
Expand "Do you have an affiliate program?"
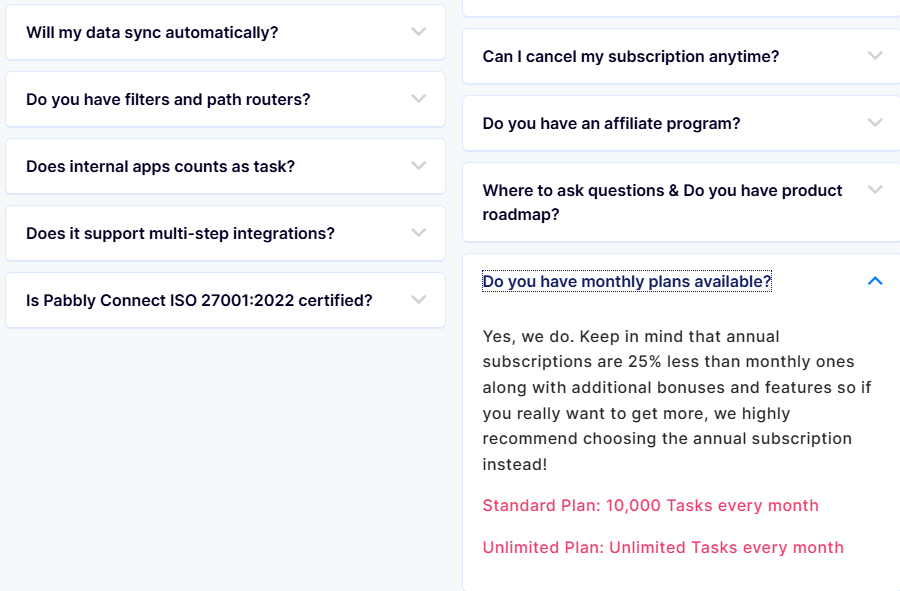click(x=611, y=123)
